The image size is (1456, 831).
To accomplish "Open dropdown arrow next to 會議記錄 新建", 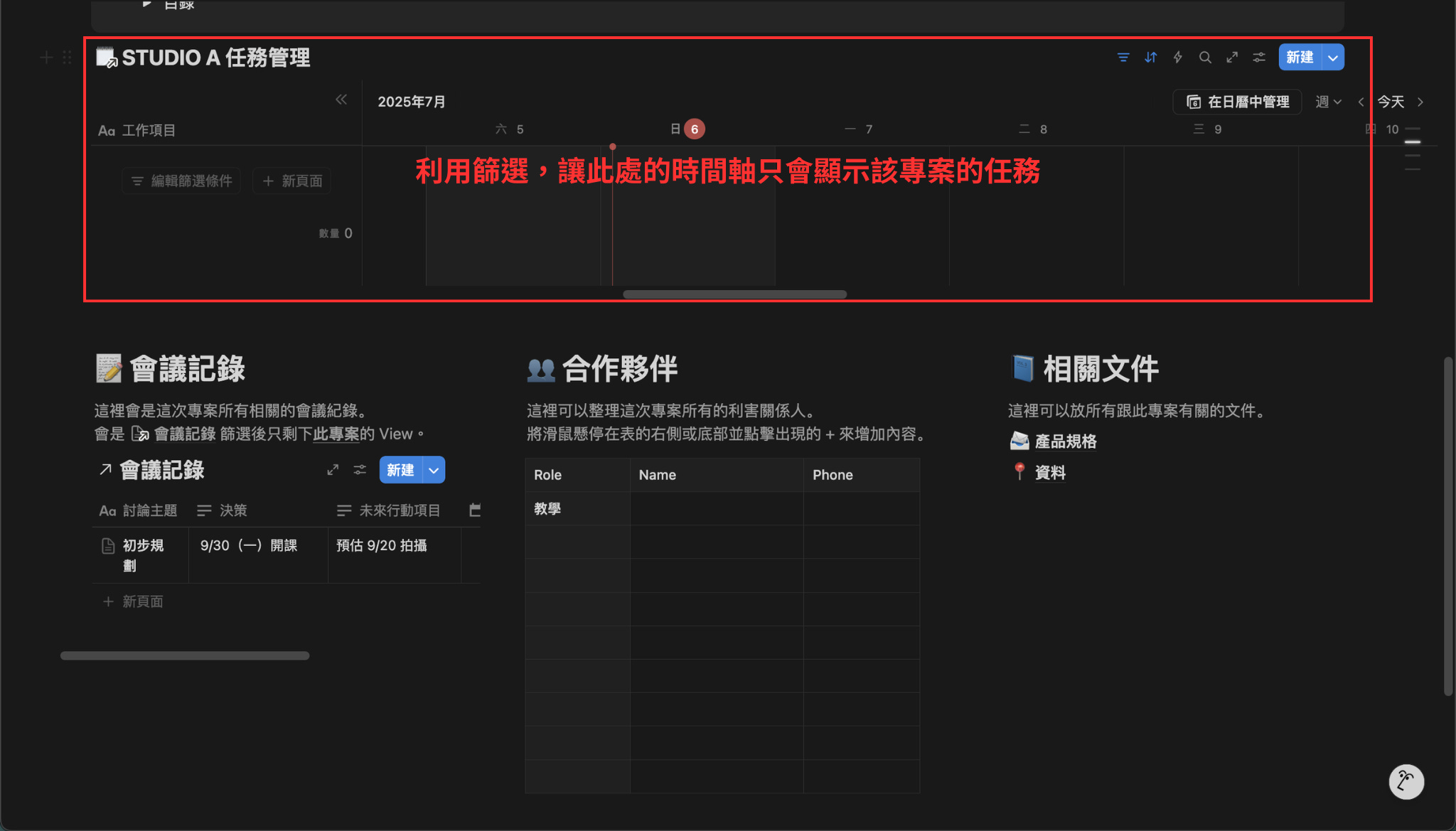I will click(x=434, y=470).
